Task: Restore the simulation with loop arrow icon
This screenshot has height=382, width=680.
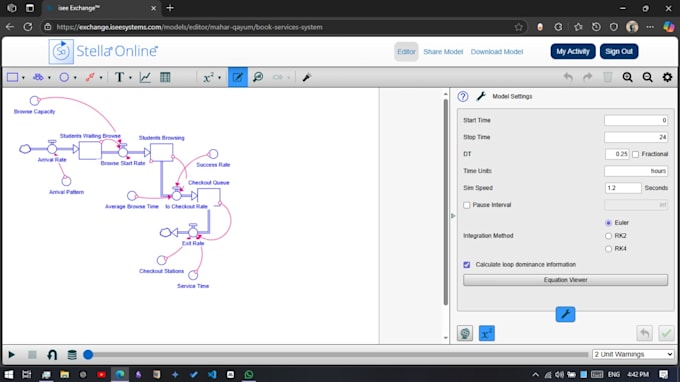Action: tap(52, 355)
